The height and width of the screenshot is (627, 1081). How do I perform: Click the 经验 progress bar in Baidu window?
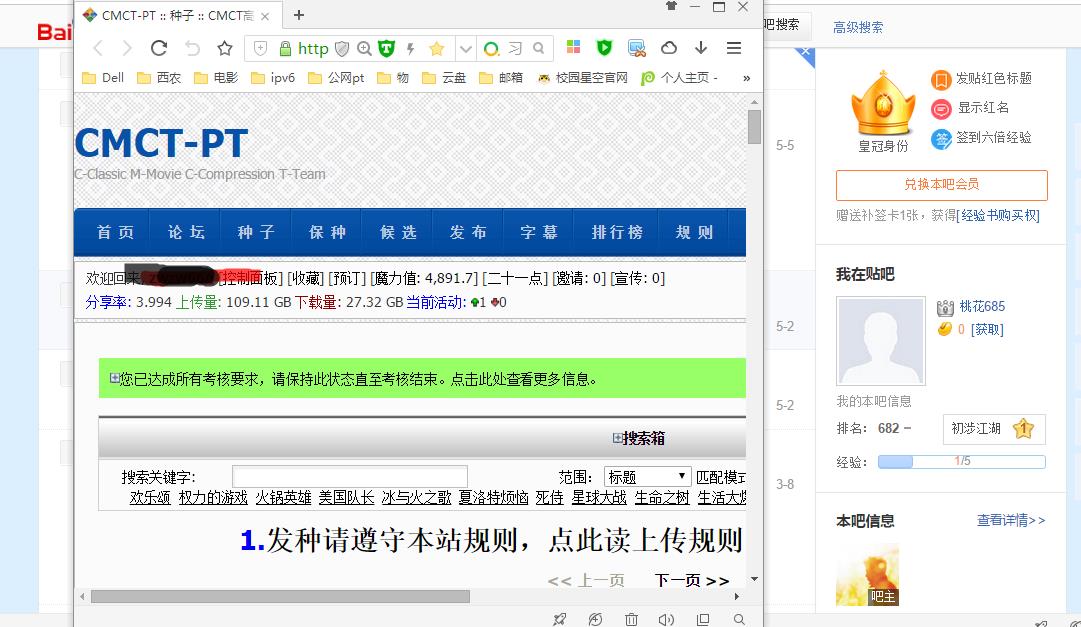962,461
